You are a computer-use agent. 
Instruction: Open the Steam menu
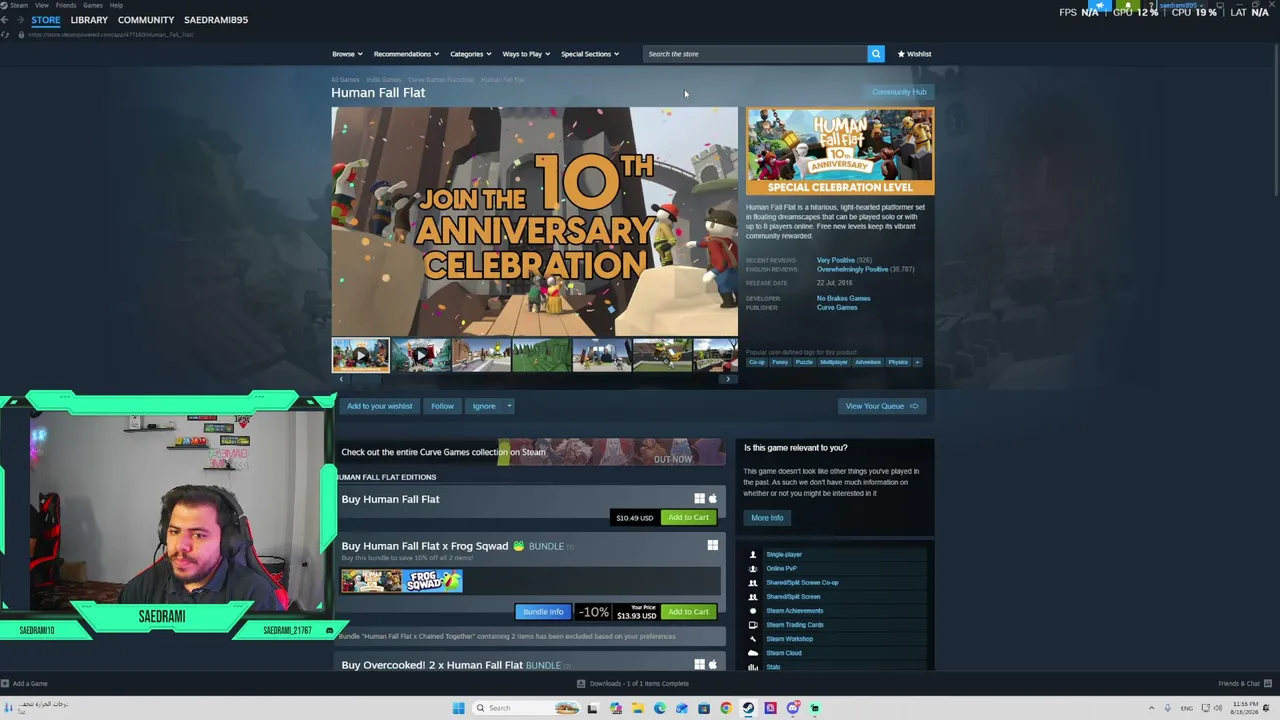[18, 5]
